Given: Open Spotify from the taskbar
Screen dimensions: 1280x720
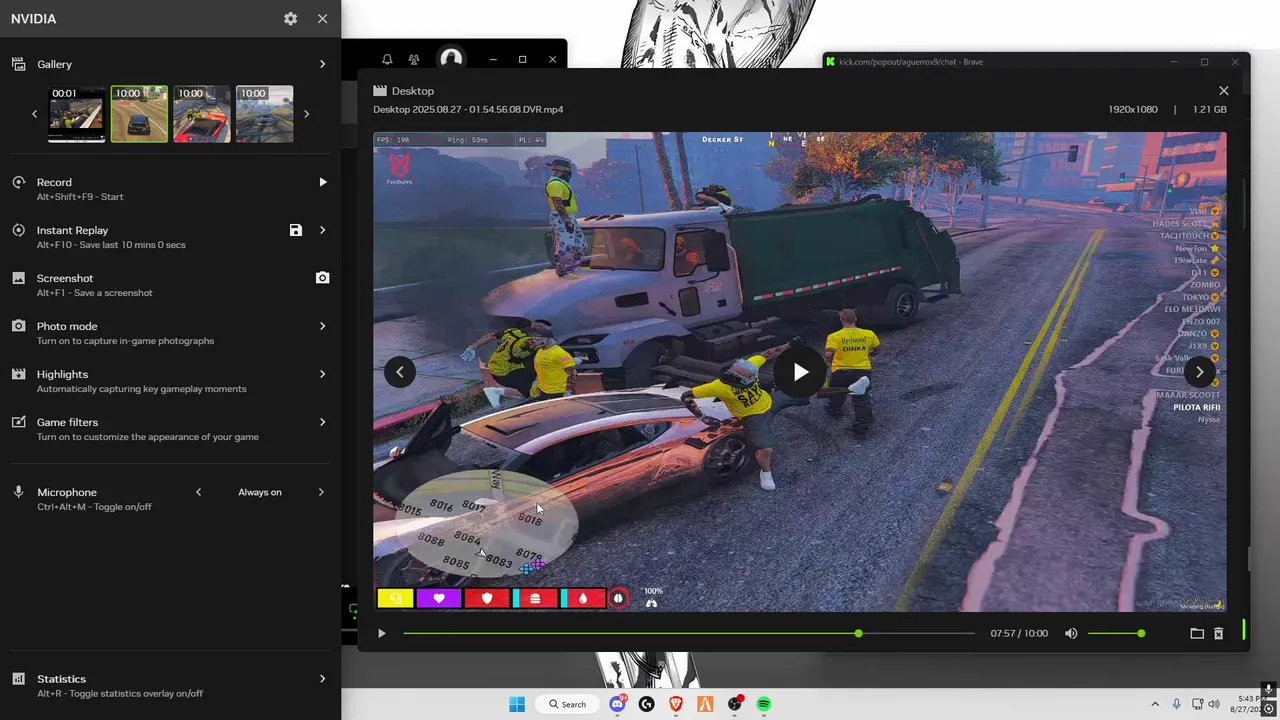Looking at the screenshot, I should coord(764,704).
